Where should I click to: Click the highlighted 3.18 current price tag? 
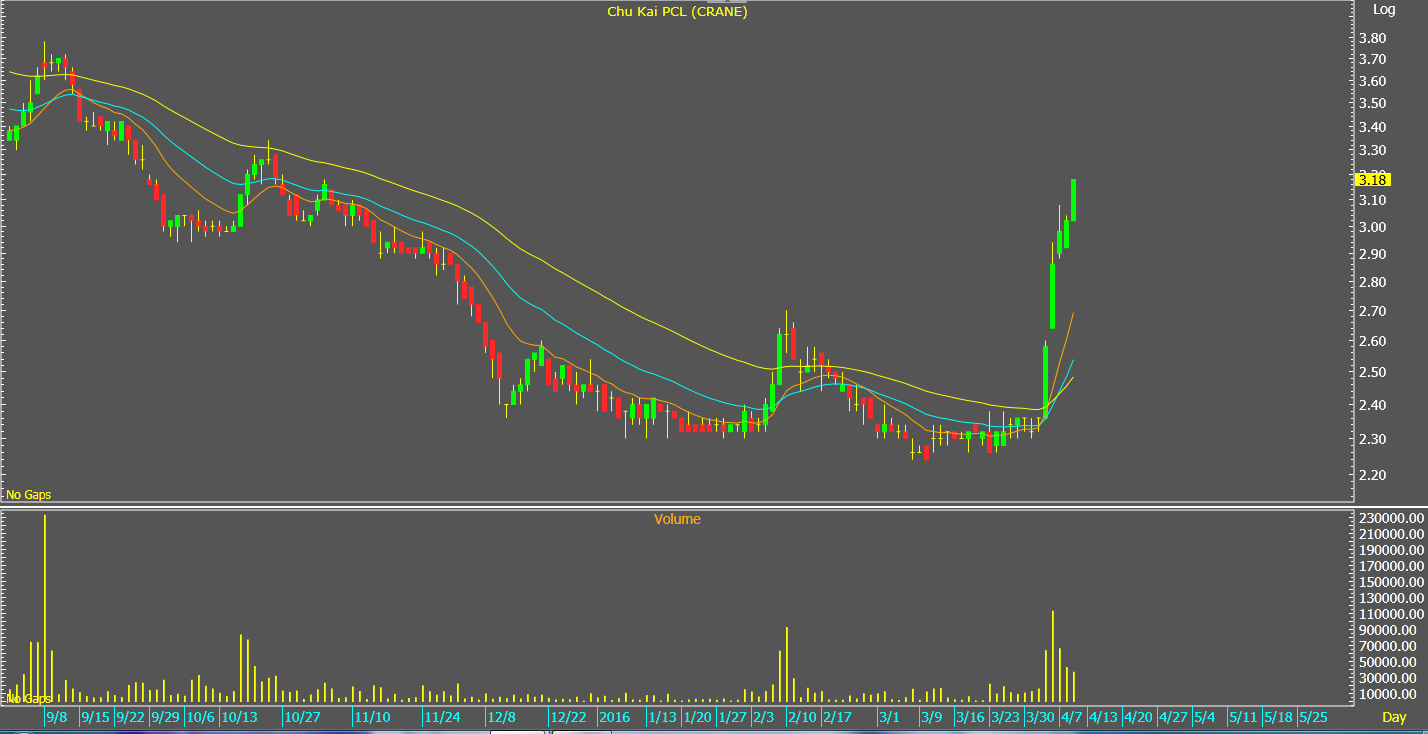[x=1371, y=179]
